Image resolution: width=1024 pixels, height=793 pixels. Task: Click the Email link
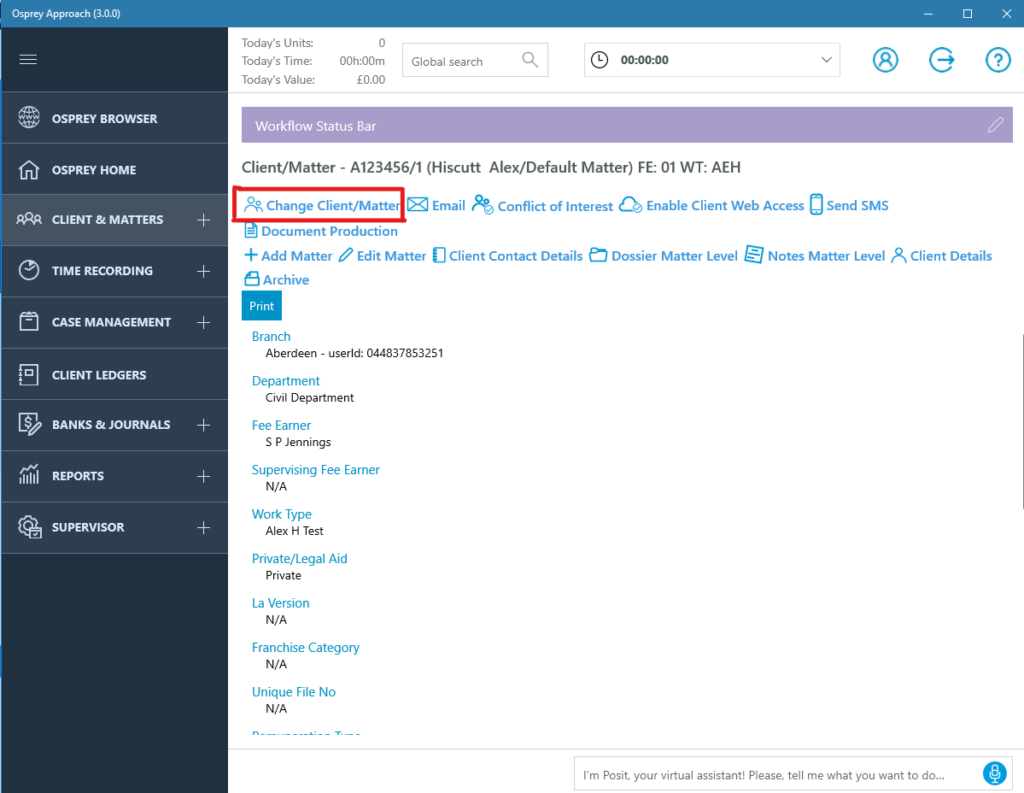point(436,205)
